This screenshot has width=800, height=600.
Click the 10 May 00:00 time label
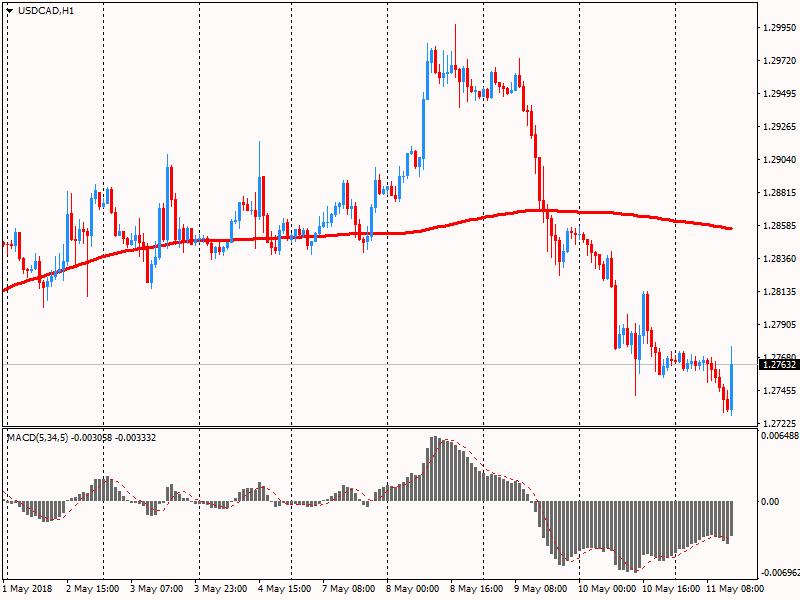pyautogui.click(x=607, y=589)
